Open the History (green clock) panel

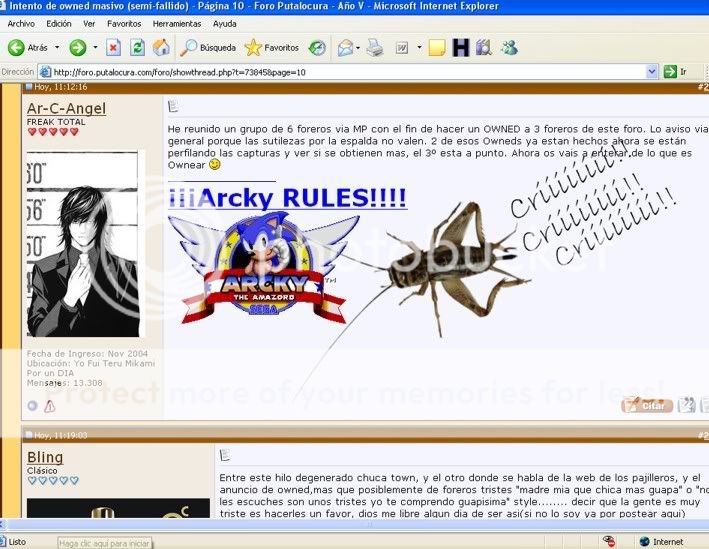[317, 47]
